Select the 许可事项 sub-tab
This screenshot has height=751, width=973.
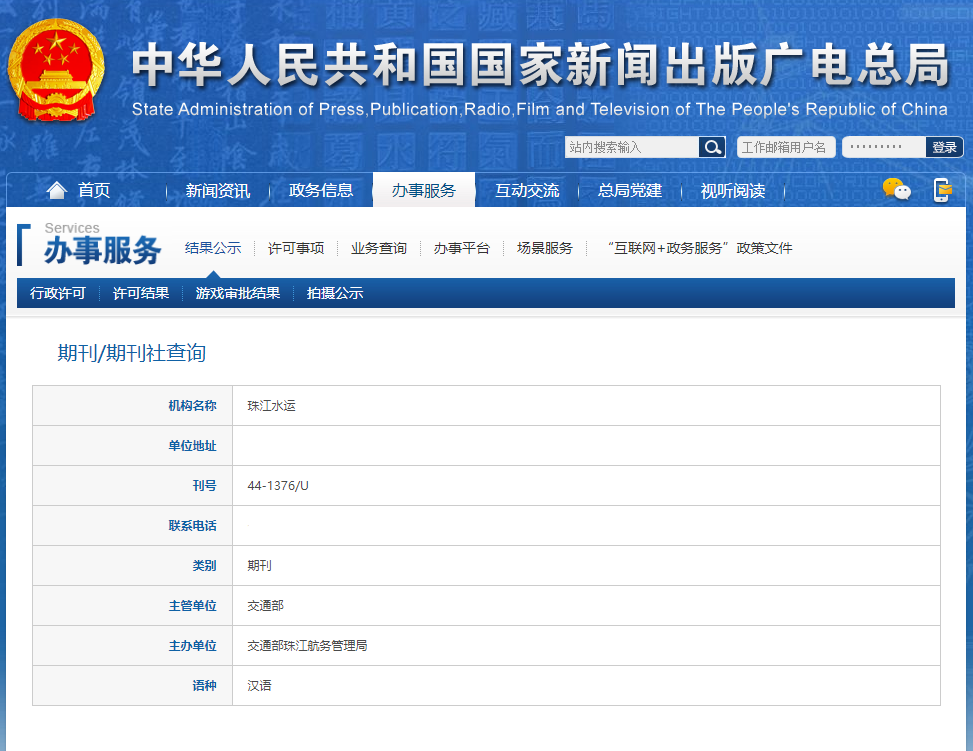296,248
